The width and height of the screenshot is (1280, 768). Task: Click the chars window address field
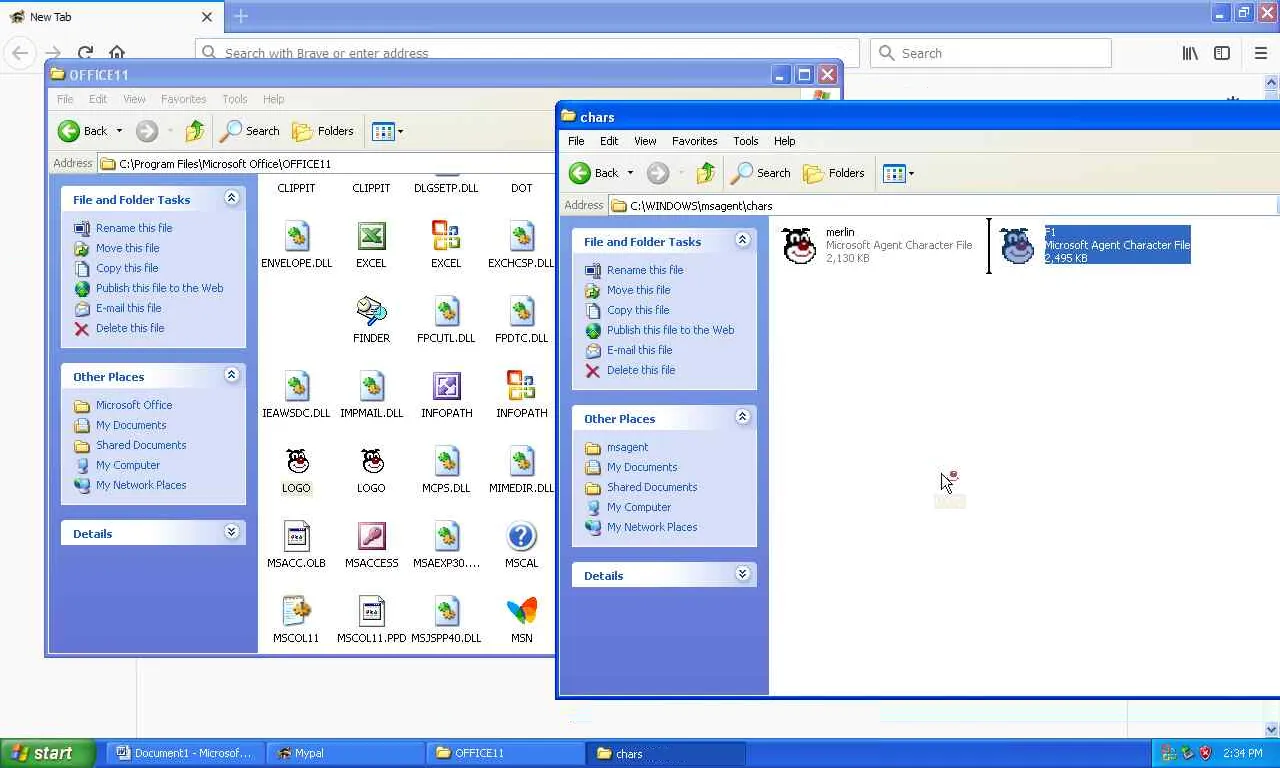pos(943,206)
